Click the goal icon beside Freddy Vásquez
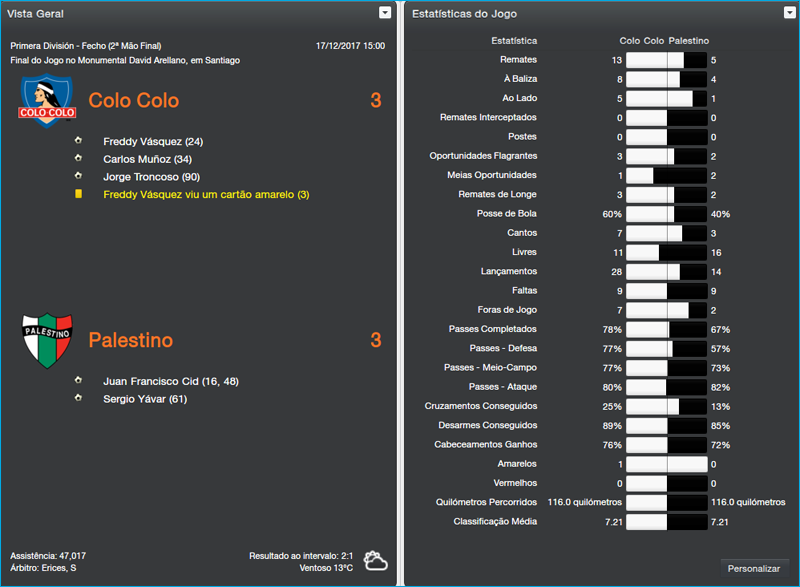Viewport: 800px width, 587px height. pos(79,141)
